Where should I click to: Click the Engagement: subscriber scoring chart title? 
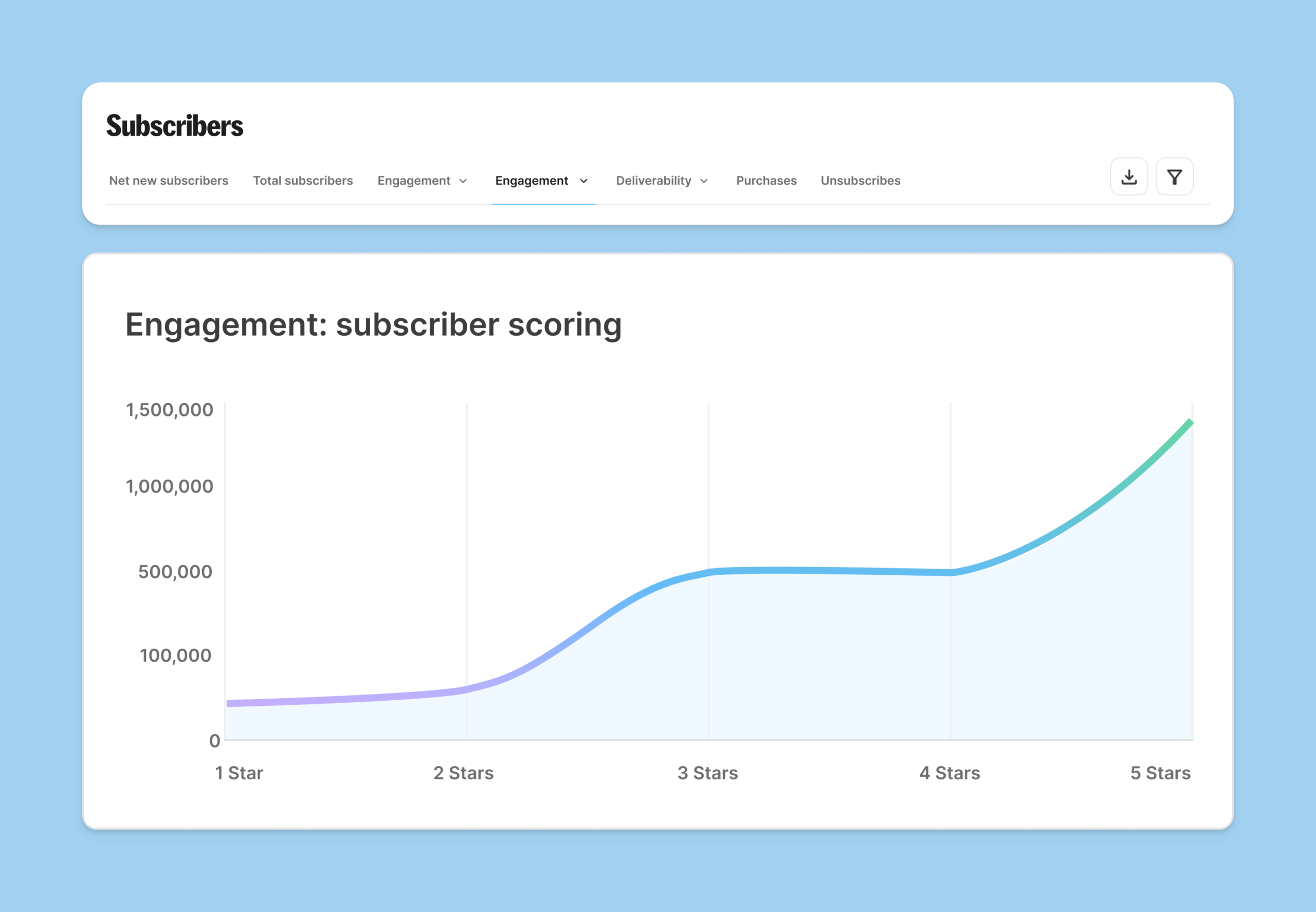coord(374,324)
